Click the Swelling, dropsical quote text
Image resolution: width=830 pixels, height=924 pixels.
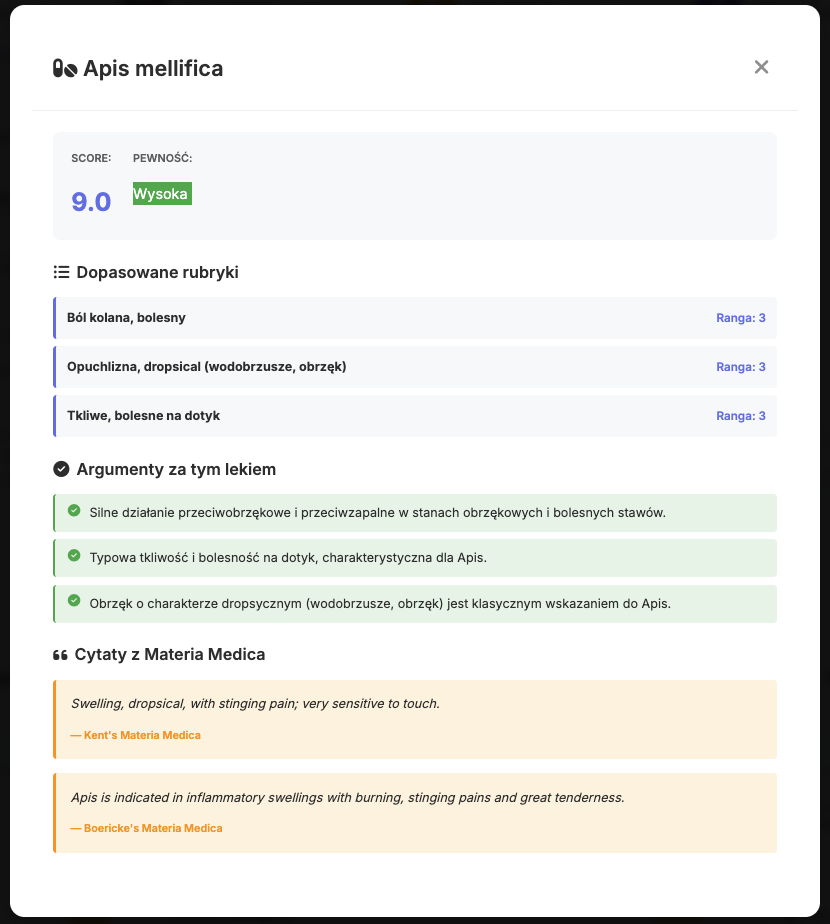point(255,704)
